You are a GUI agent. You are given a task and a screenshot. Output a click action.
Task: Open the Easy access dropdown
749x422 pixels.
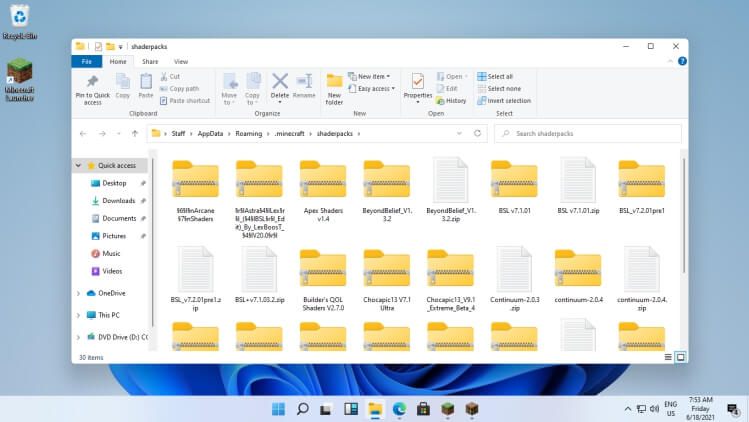coord(372,88)
